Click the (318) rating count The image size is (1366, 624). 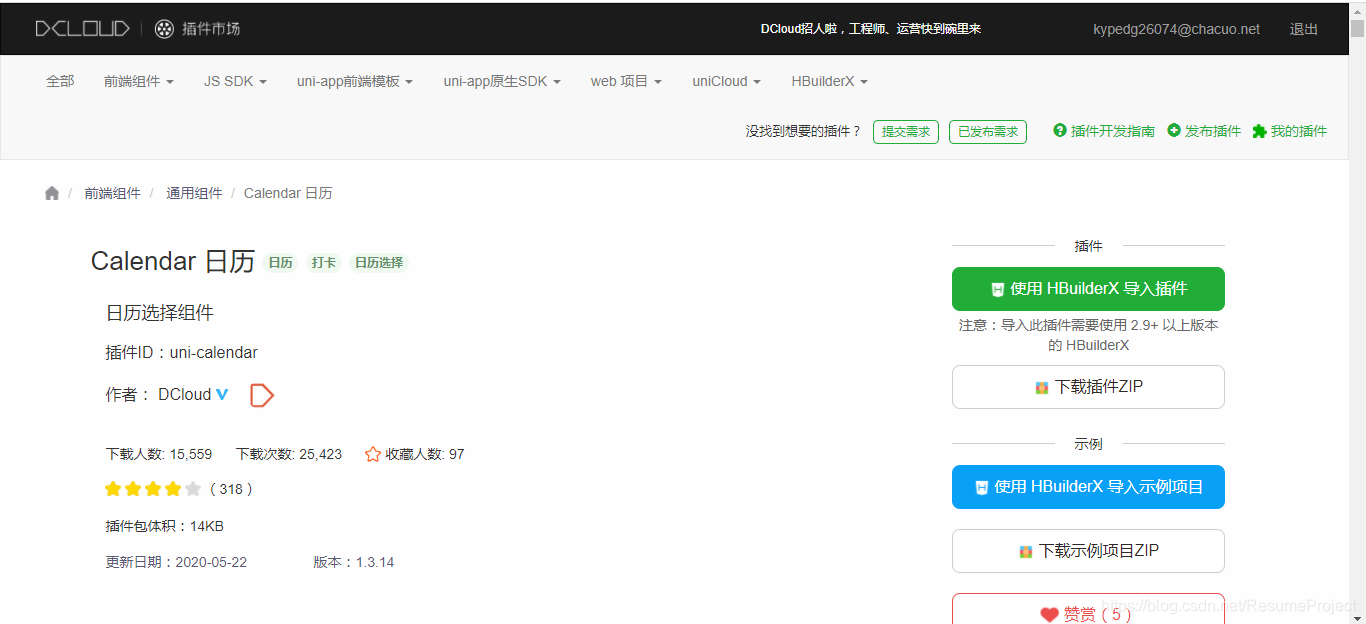point(231,489)
